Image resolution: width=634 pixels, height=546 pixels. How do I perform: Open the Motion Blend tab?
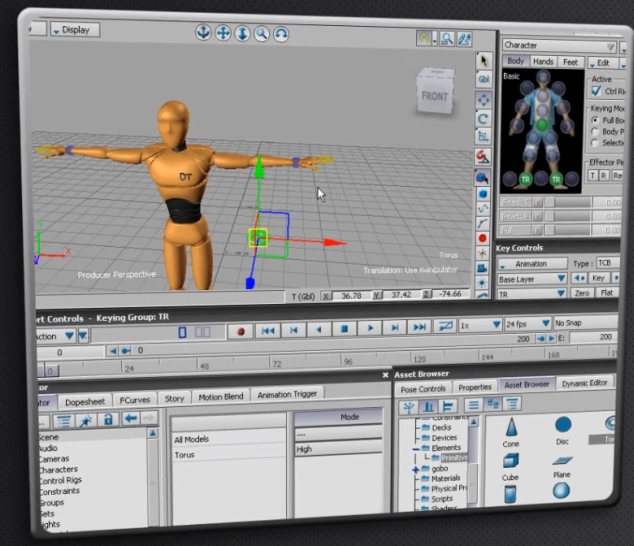221,397
